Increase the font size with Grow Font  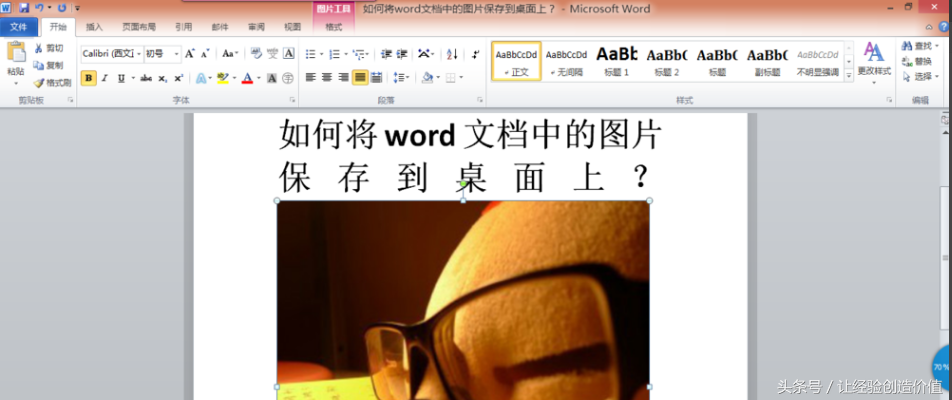pyautogui.click(x=189, y=54)
